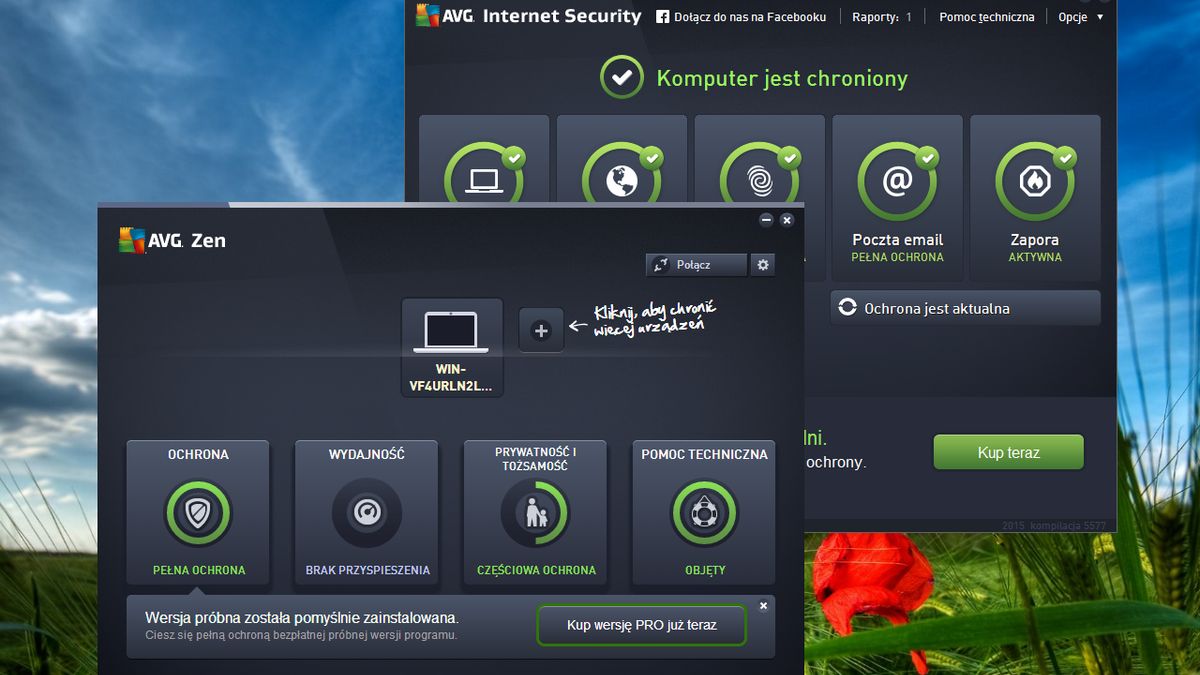Open the Prywatność i Tożsamość tile
The image size is (1200, 675).
(x=535, y=512)
